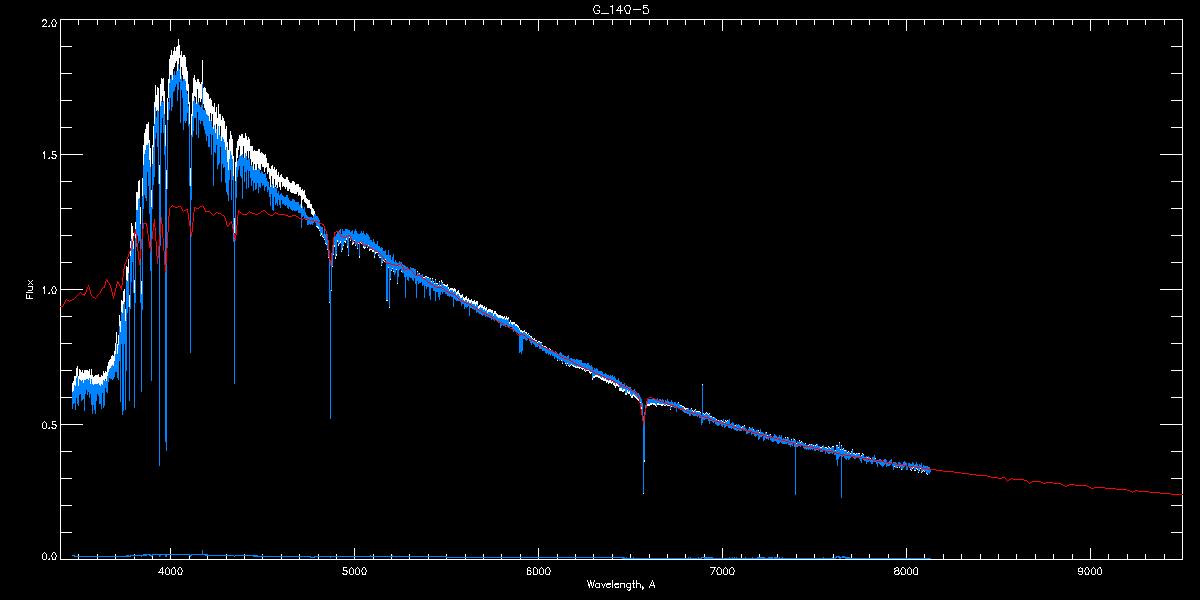Click the 1.5 flux tick label
This screenshot has height=600, width=1200.
(48, 156)
